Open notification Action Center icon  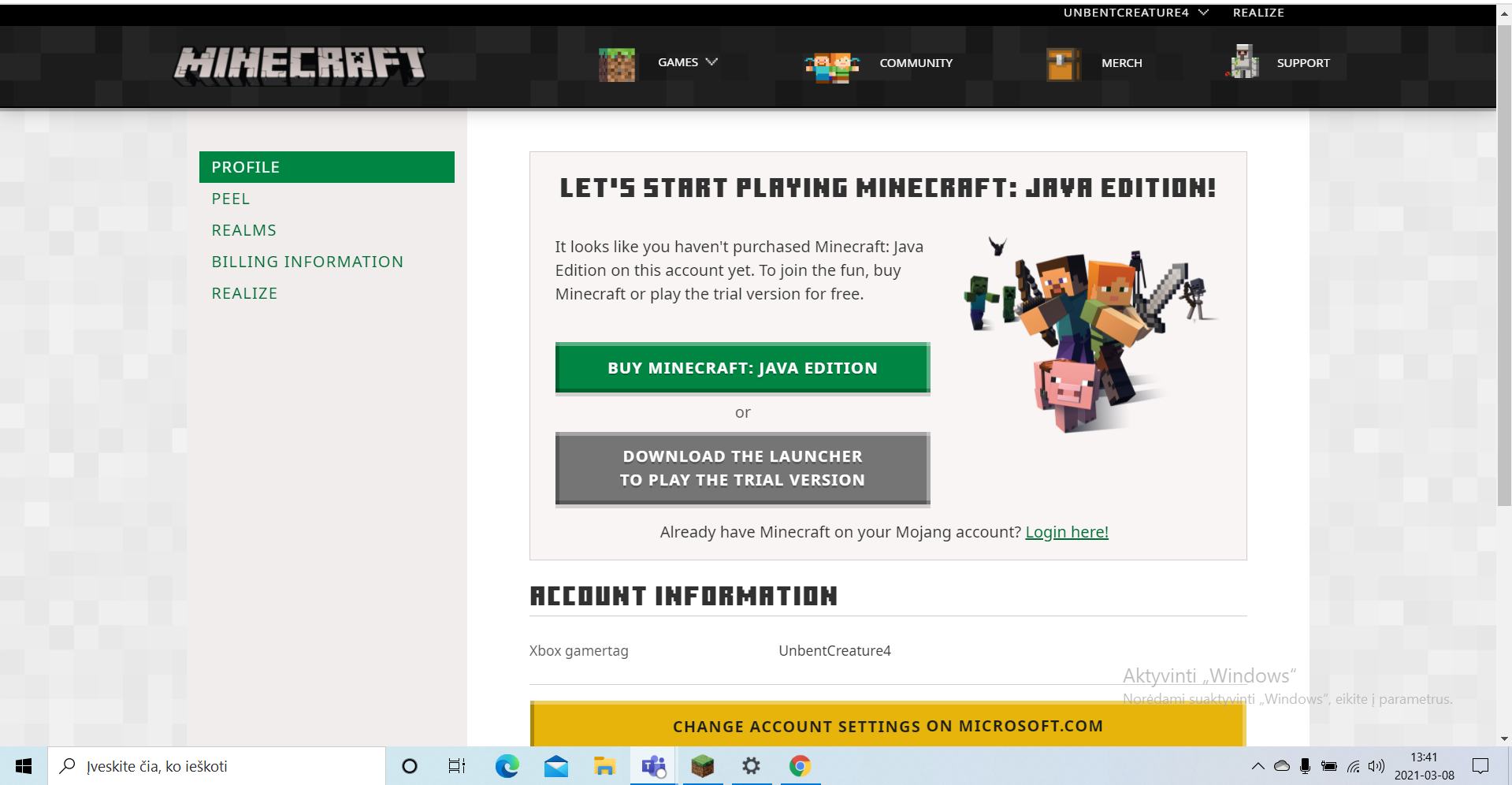coord(1480,766)
